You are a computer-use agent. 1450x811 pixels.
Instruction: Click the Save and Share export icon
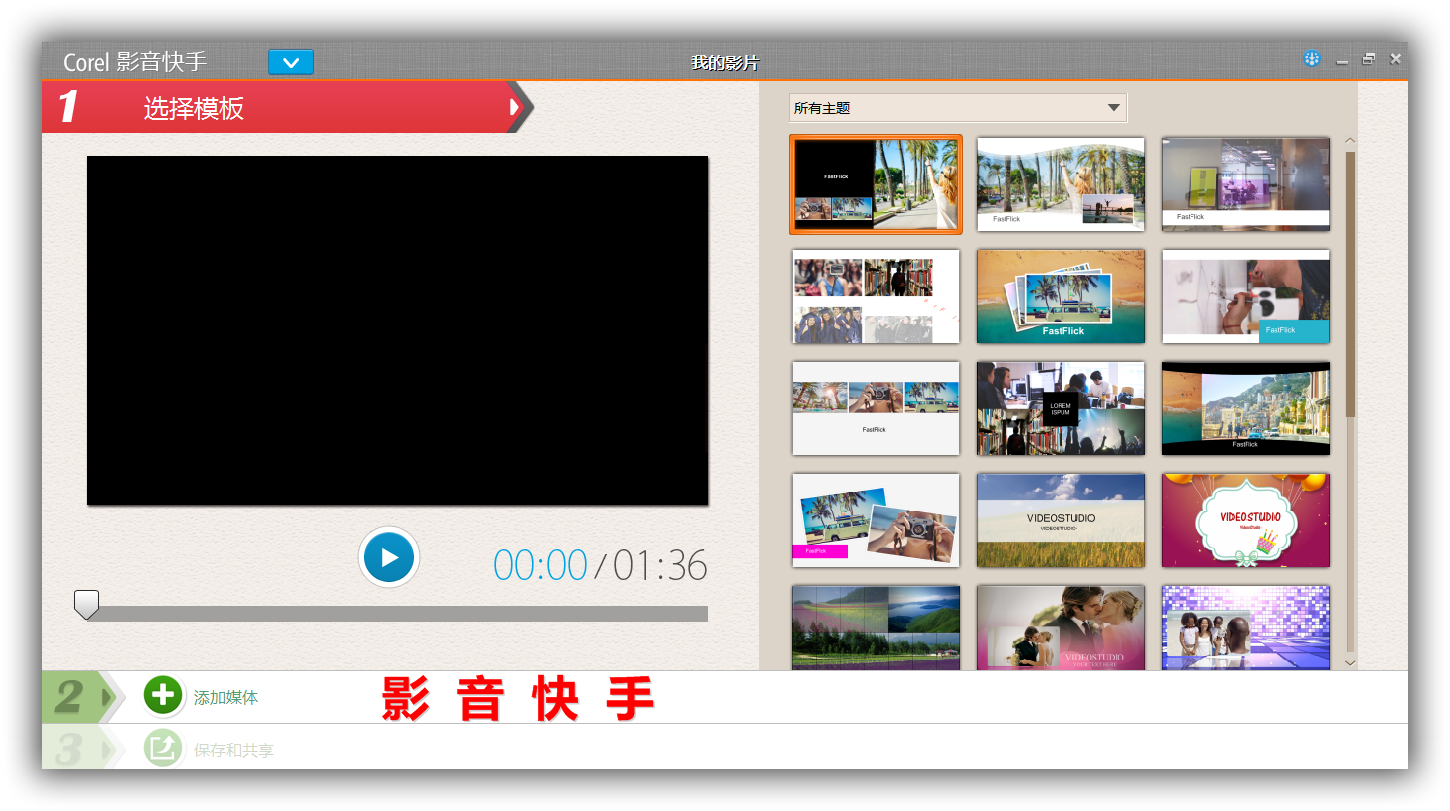coord(163,748)
